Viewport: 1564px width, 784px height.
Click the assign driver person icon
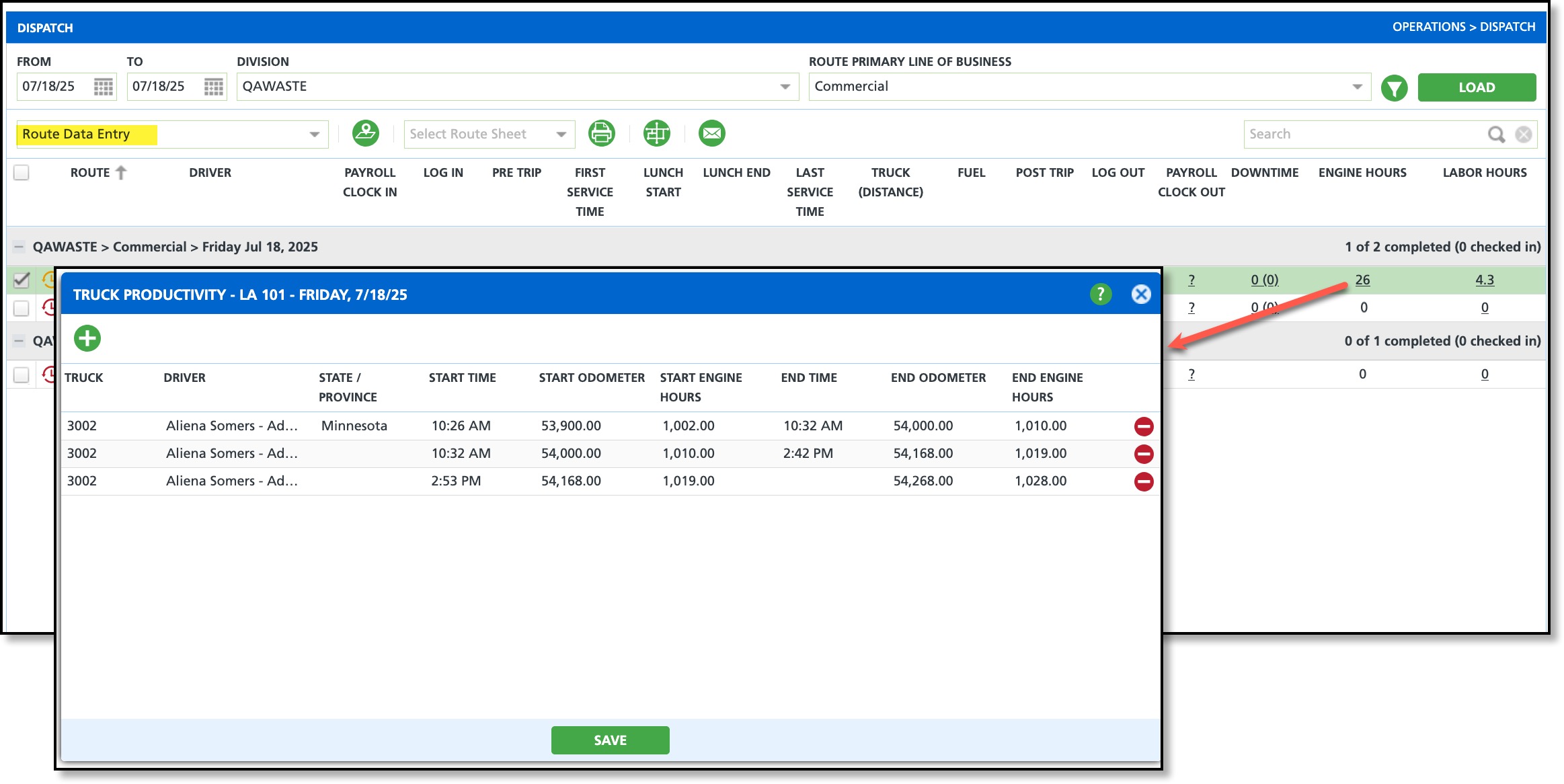(x=365, y=133)
